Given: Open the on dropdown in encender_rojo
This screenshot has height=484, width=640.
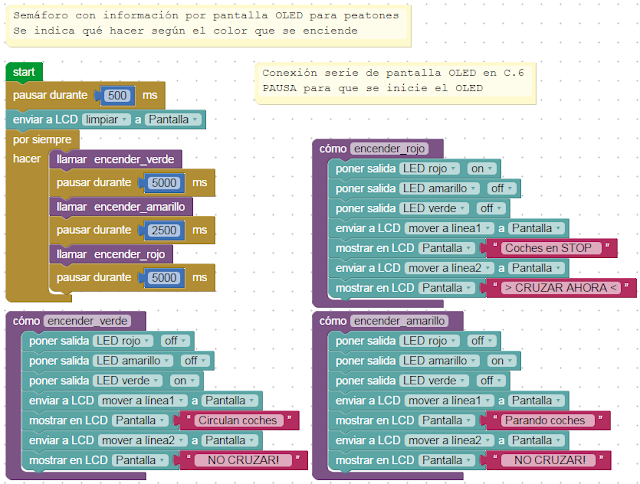Looking at the screenshot, I should 482,169.
